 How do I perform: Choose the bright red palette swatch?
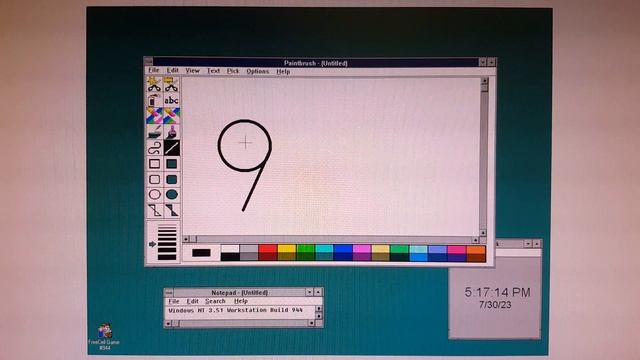pos(268,249)
